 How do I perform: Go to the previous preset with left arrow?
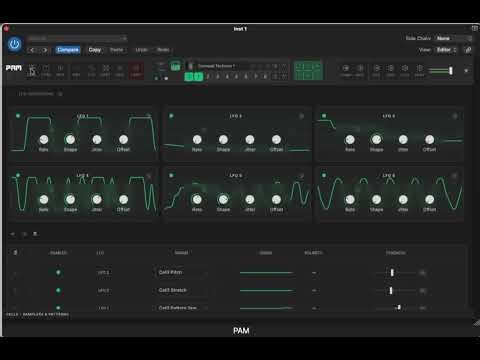(x=32, y=50)
